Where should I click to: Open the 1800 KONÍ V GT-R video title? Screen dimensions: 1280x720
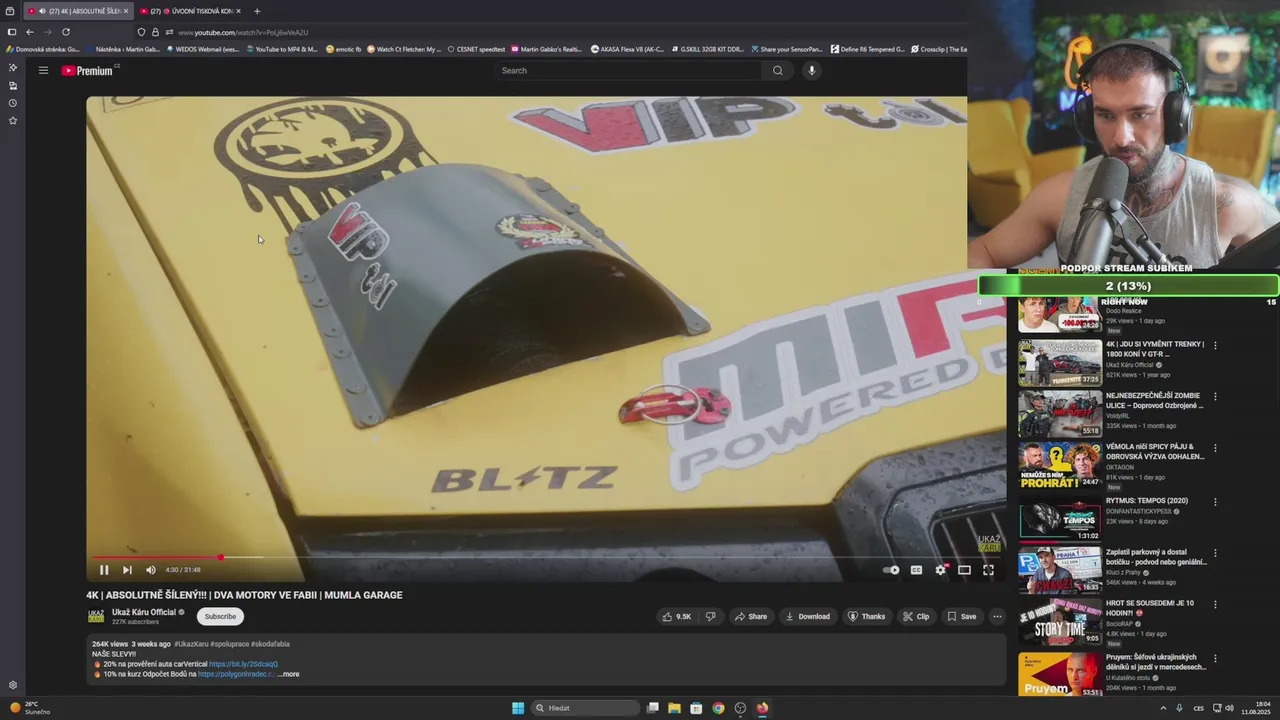1155,349
